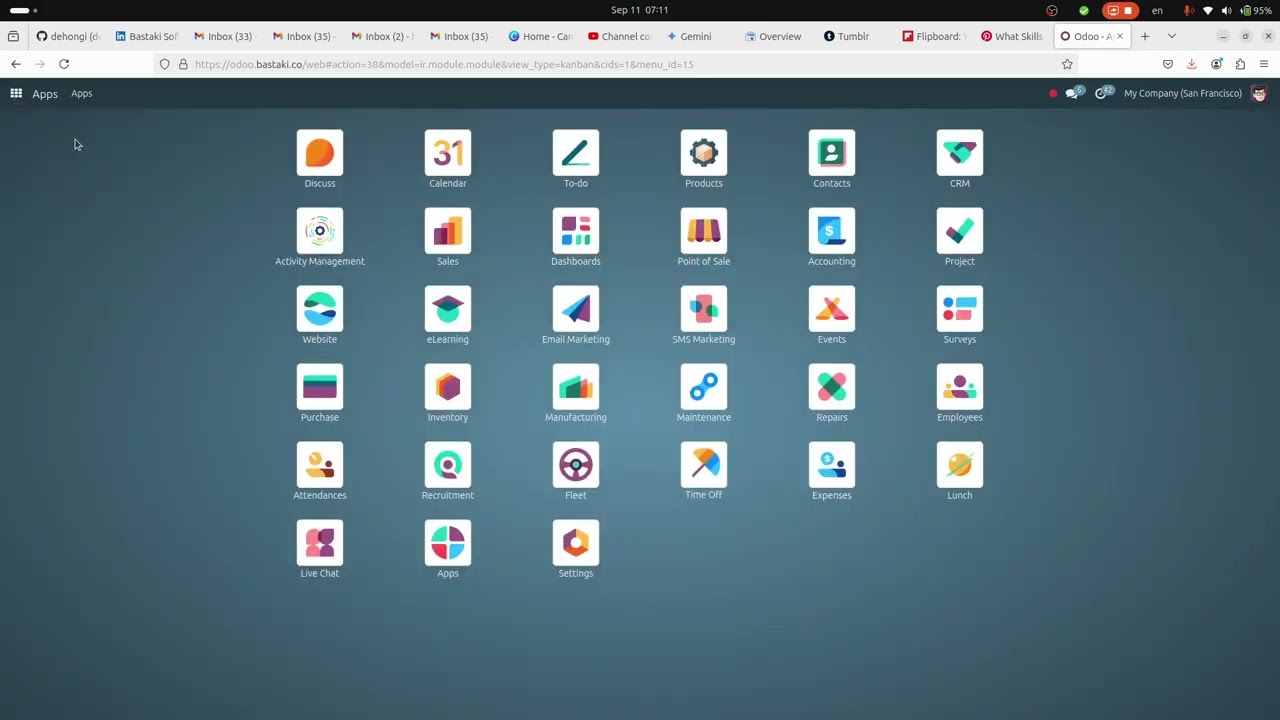This screenshot has width=1280, height=720.
Task: Switch to the Bastaki Software browser tab
Action: 146,36
